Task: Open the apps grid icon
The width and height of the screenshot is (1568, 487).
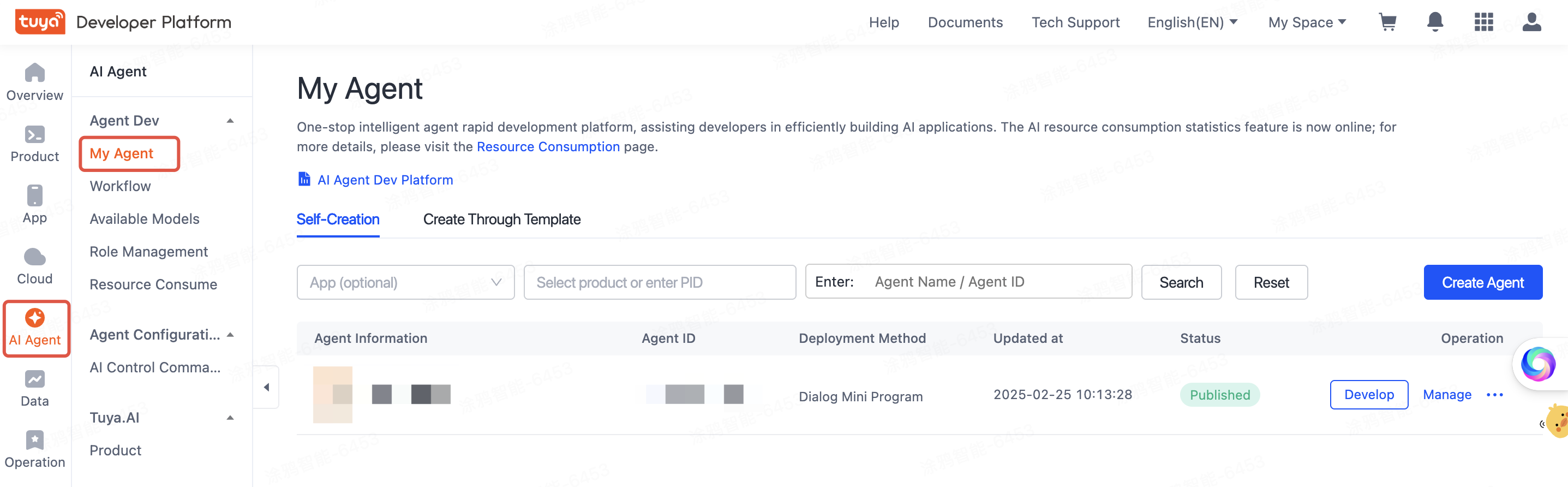Action: (x=1483, y=22)
